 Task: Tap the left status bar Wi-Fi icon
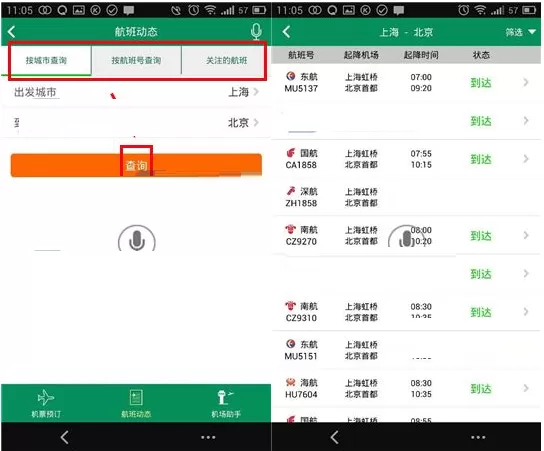click(x=210, y=10)
